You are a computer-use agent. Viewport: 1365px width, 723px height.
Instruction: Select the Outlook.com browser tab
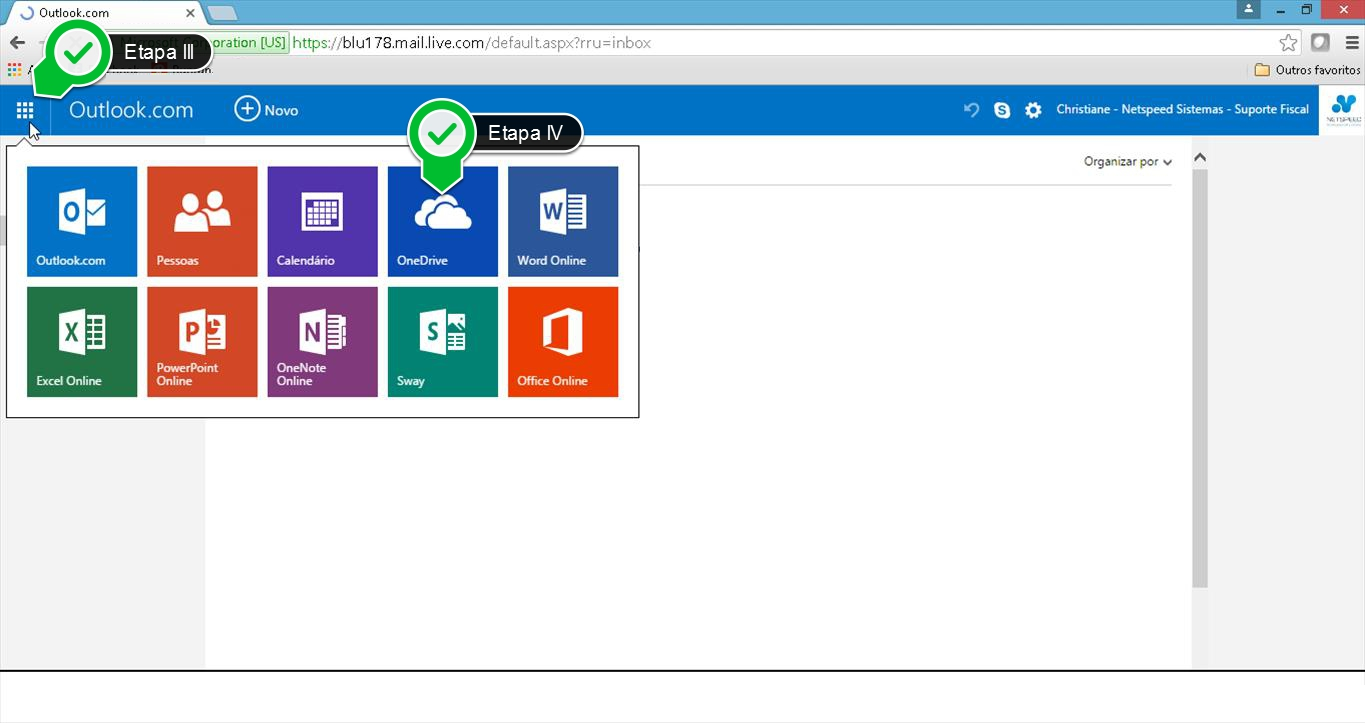[105, 13]
